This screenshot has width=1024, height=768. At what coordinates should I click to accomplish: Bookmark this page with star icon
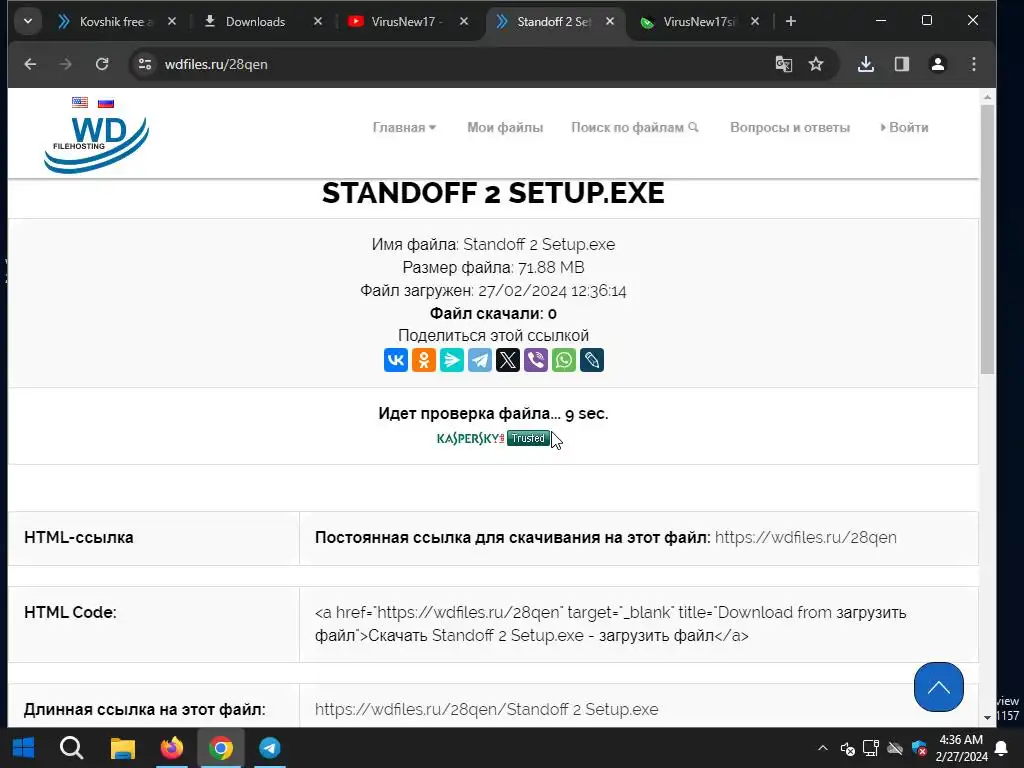[816, 64]
